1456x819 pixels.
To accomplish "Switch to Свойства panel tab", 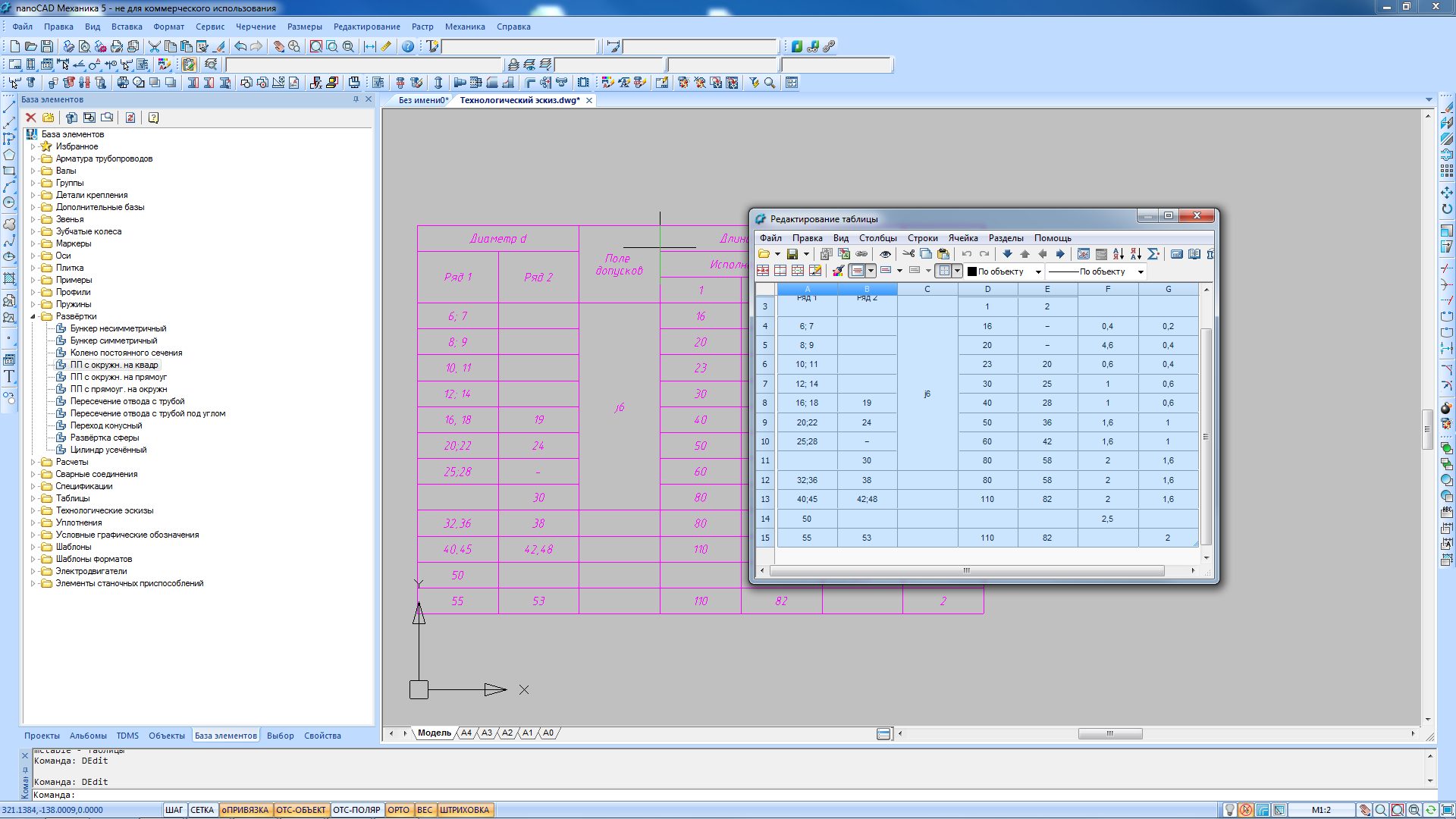I will (322, 736).
